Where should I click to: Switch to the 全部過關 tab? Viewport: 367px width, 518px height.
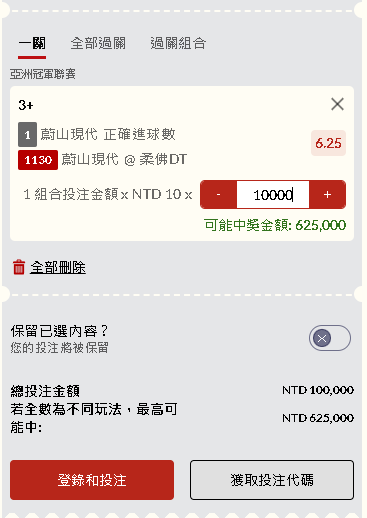(x=98, y=43)
